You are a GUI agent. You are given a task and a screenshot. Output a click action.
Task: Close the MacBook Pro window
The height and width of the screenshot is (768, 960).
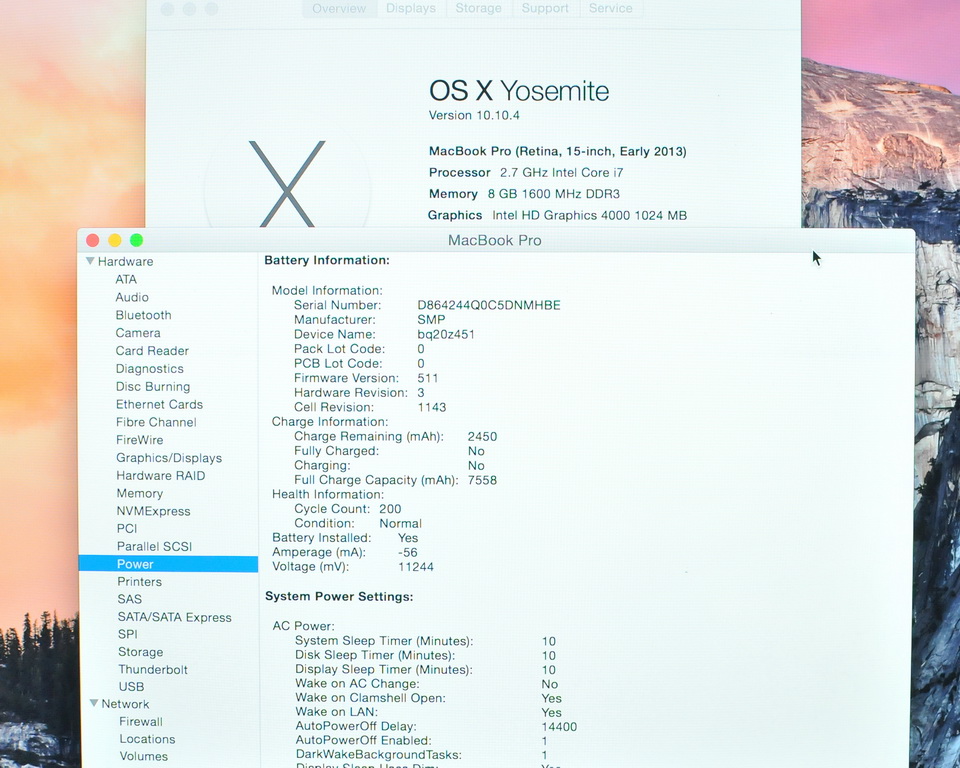click(x=92, y=240)
